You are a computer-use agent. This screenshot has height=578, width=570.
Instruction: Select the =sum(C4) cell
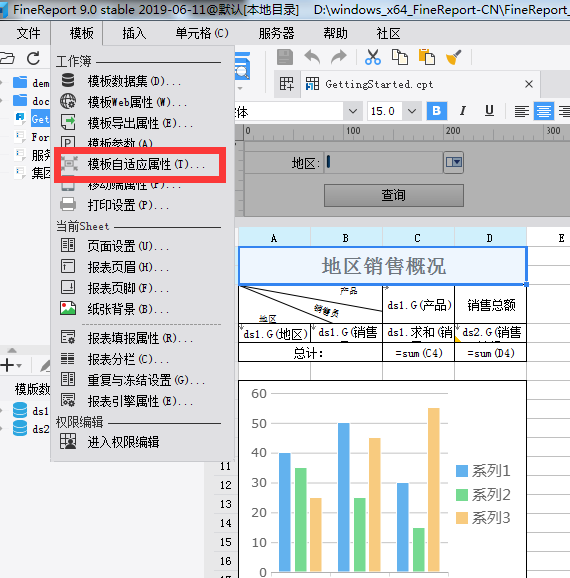[x=418, y=353]
